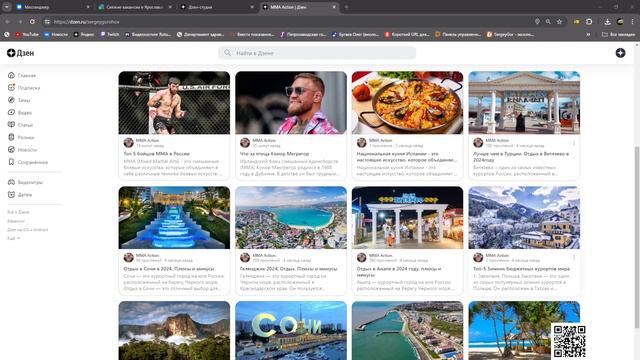Click the page vertical scrollbar
The width and height of the screenshot is (640, 360).
[x=637, y=237]
